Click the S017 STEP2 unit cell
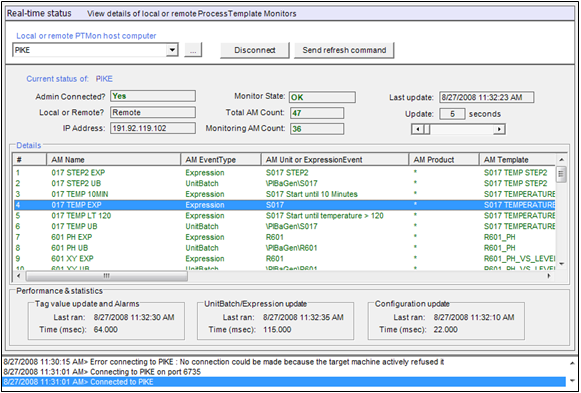Screen dimensions: 581x393 click(x=287, y=173)
